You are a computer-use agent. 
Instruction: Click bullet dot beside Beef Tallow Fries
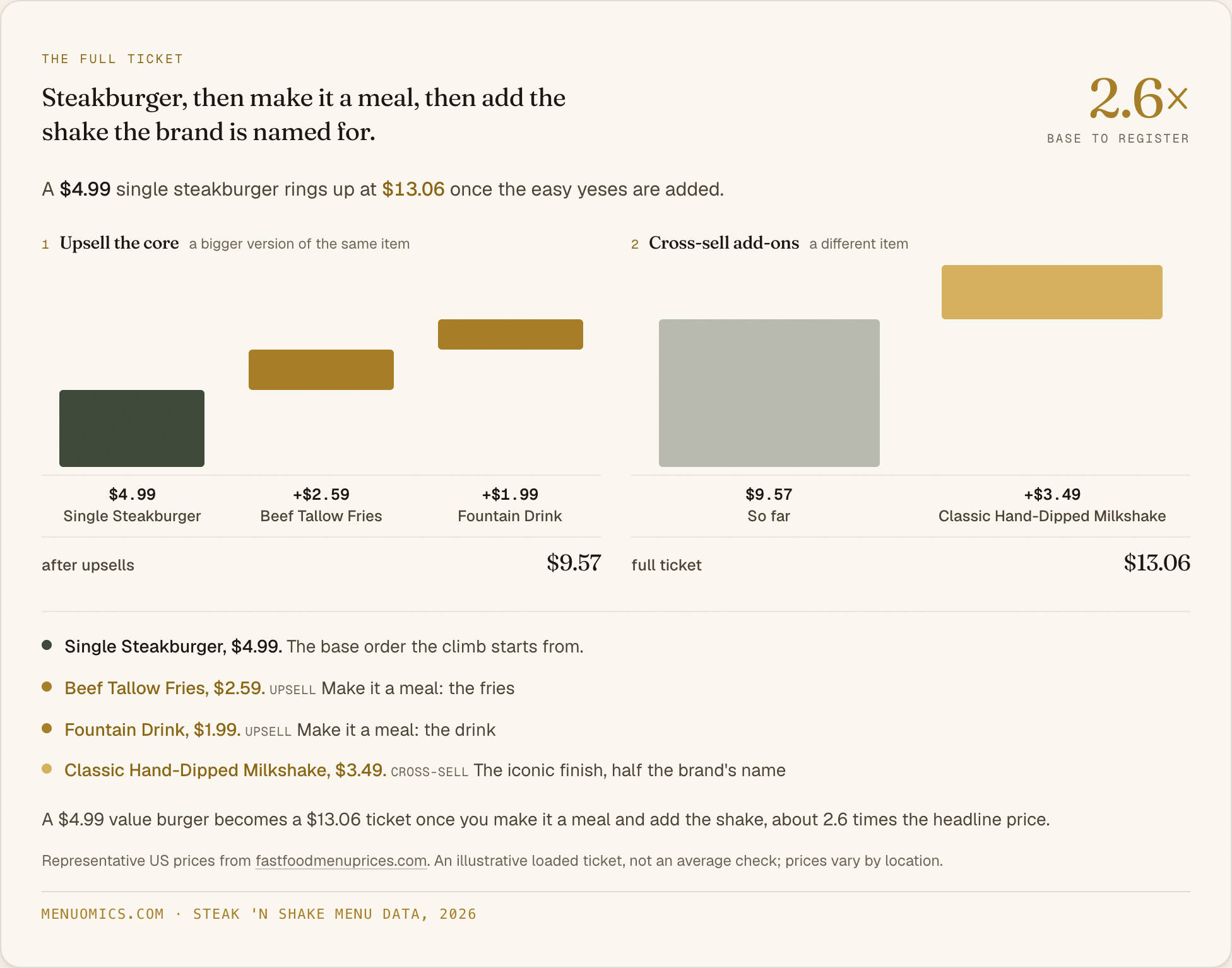coord(47,687)
